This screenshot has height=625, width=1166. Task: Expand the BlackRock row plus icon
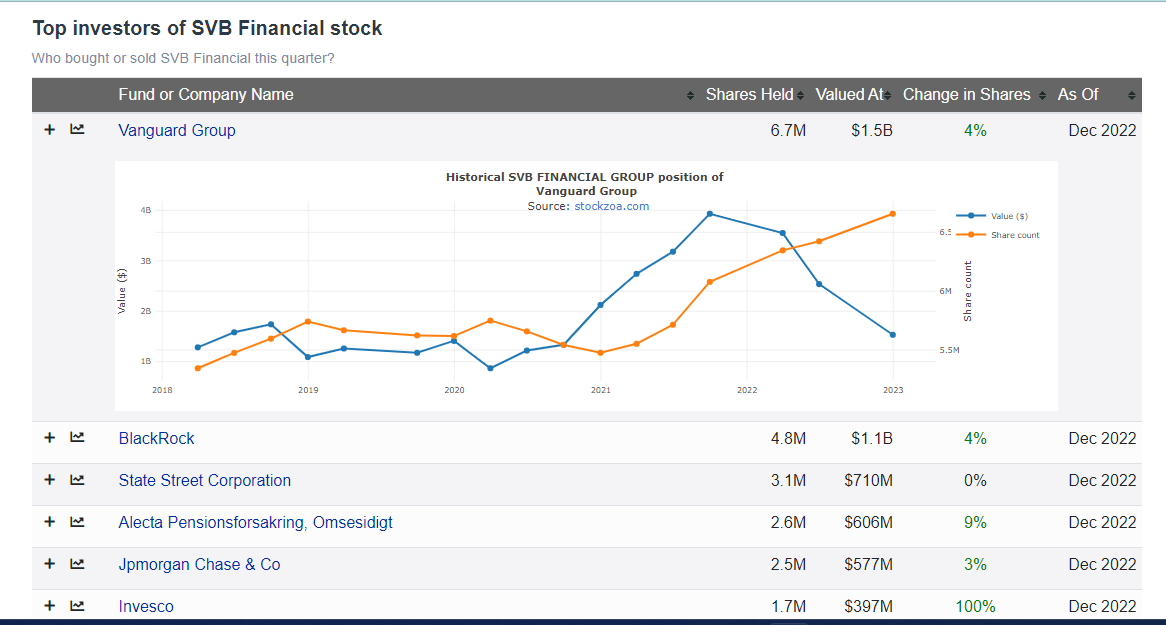50,438
